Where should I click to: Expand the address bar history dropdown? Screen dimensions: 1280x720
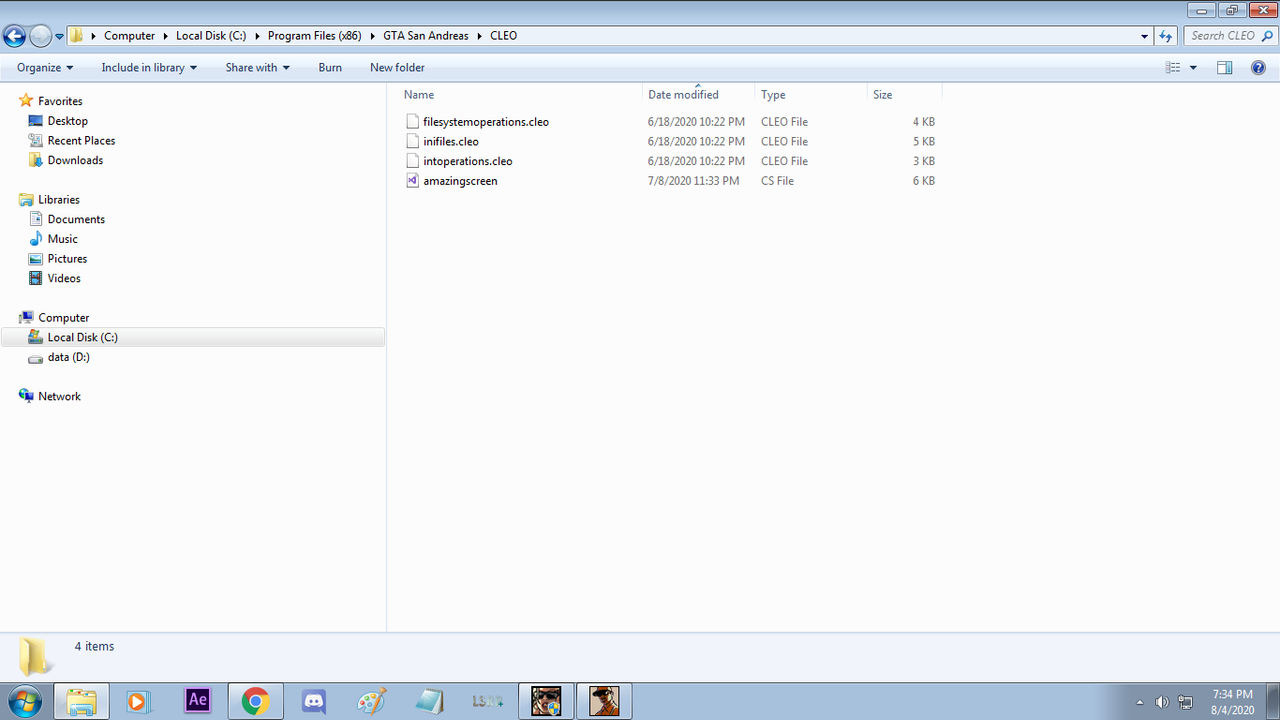click(1145, 36)
